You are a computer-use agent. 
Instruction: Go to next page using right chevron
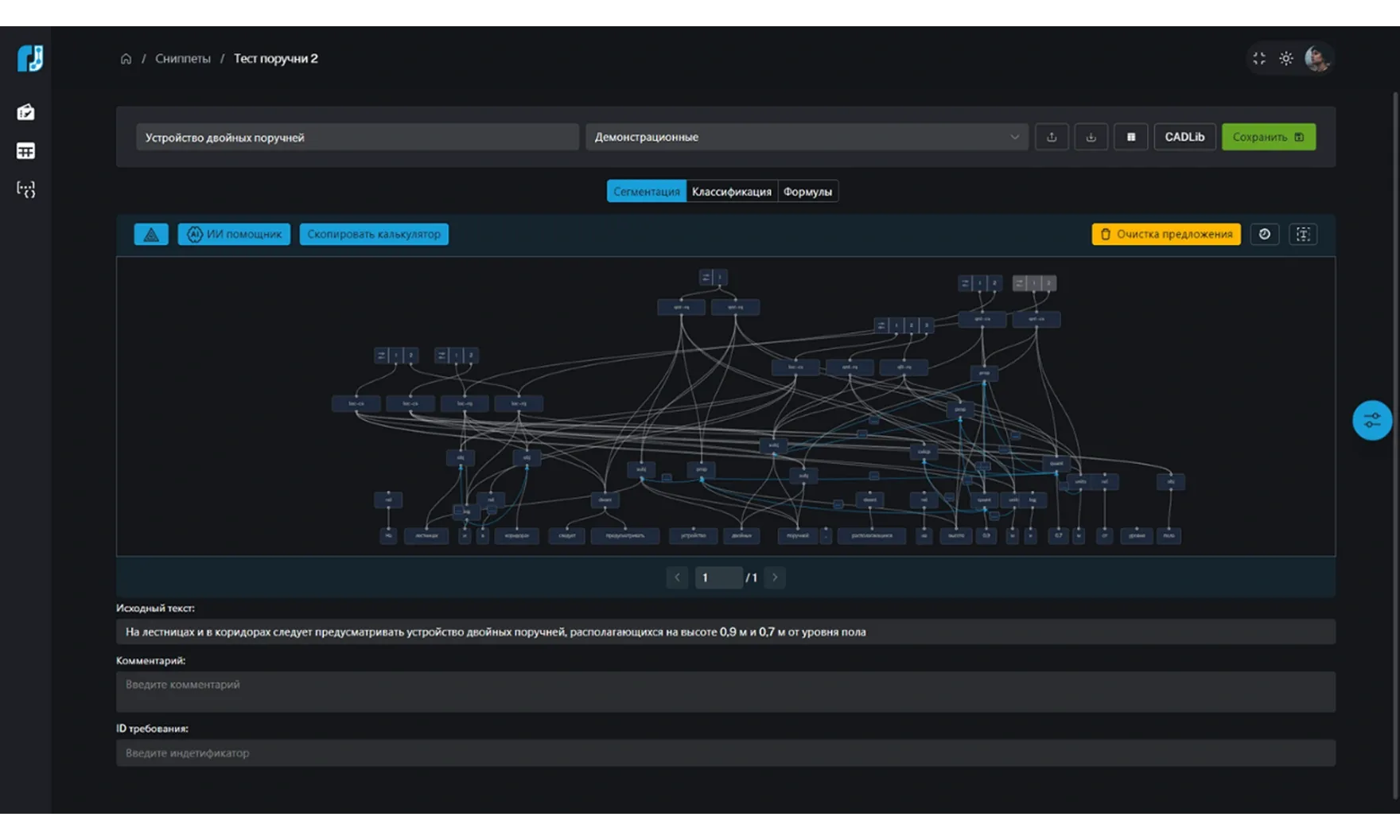pos(775,577)
